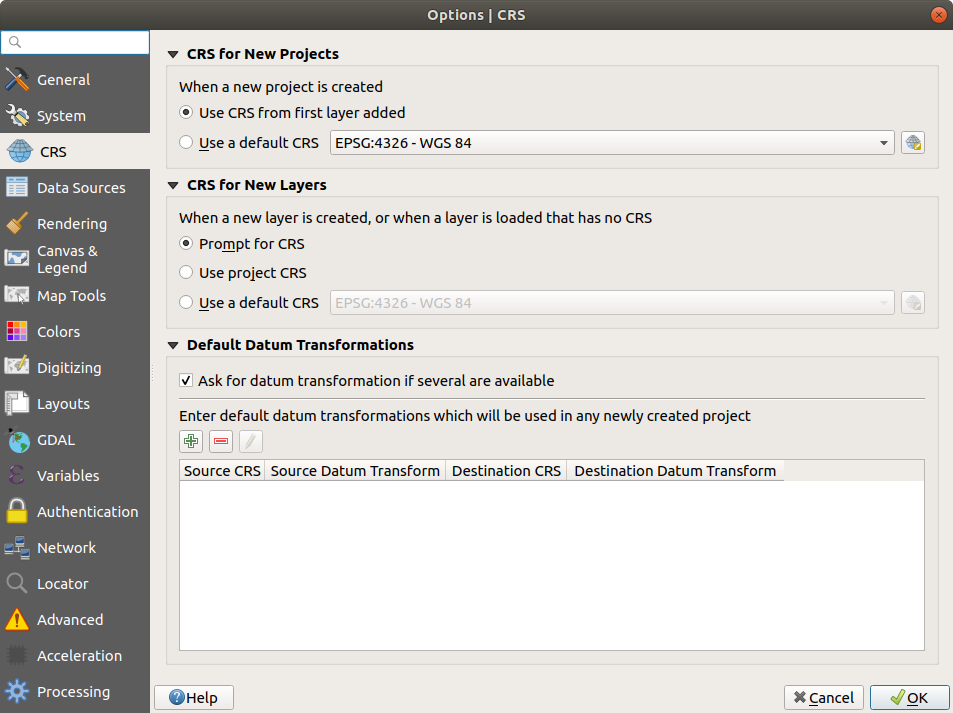Screen dimensions: 953x713
Task: Click the Select CRS globe icon for new projects
Action: click(x=912, y=143)
